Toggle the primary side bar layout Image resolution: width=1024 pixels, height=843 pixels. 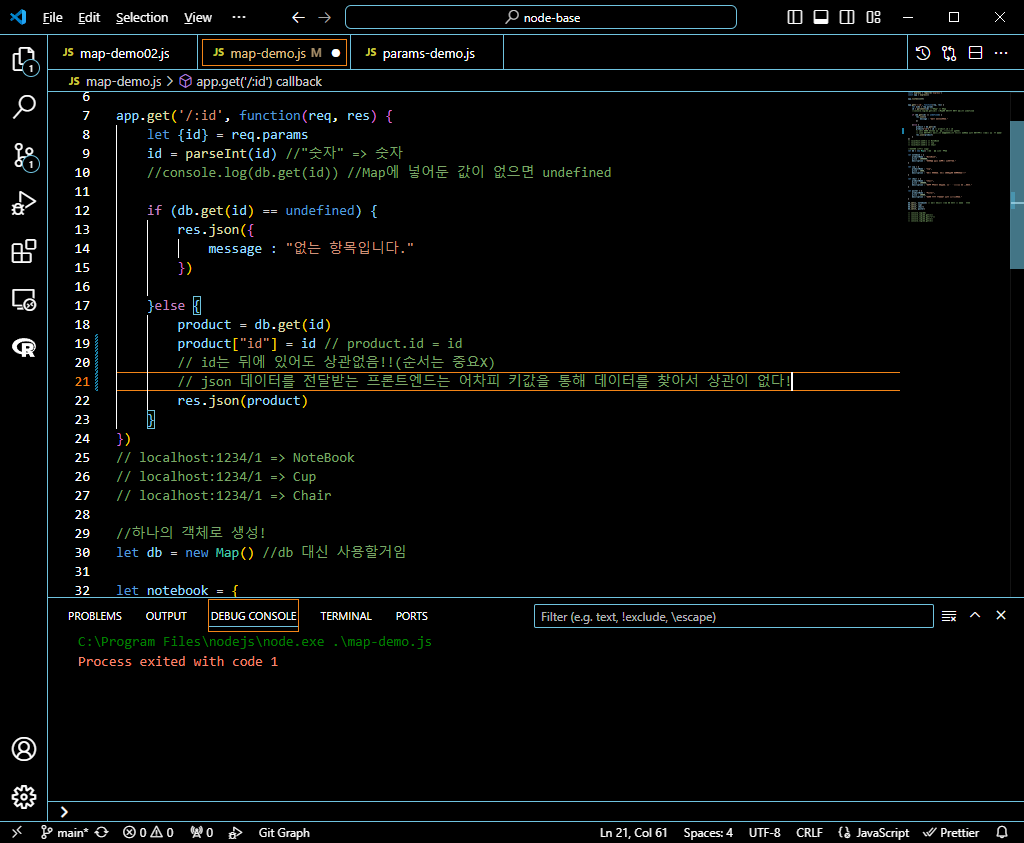795,18
